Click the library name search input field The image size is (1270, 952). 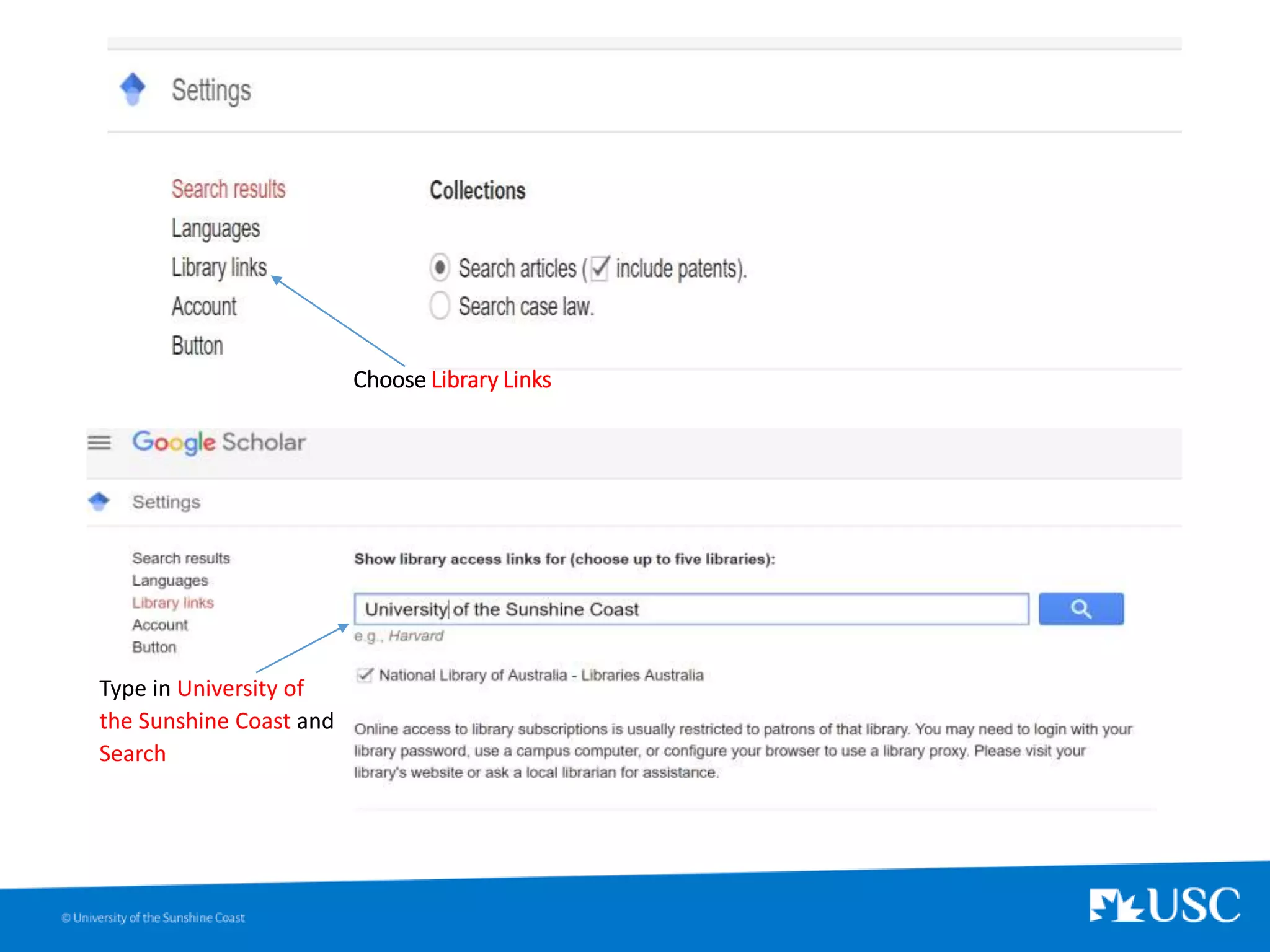coord(691,609)
